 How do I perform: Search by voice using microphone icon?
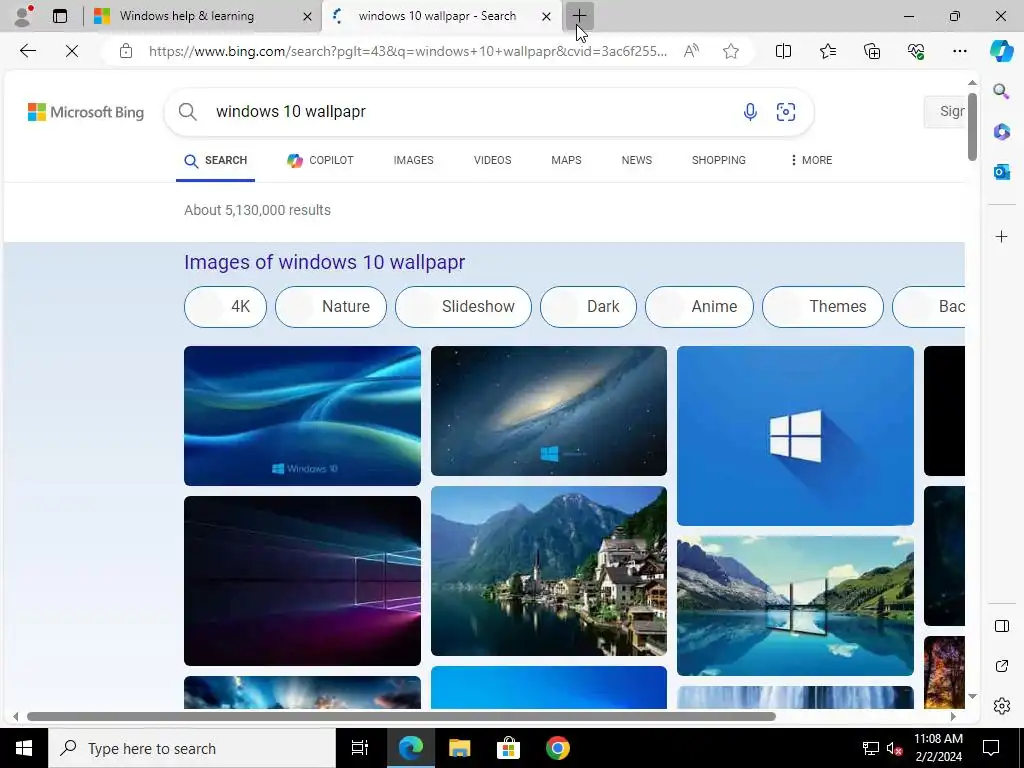pyautogui.click(x=750, y=112)
